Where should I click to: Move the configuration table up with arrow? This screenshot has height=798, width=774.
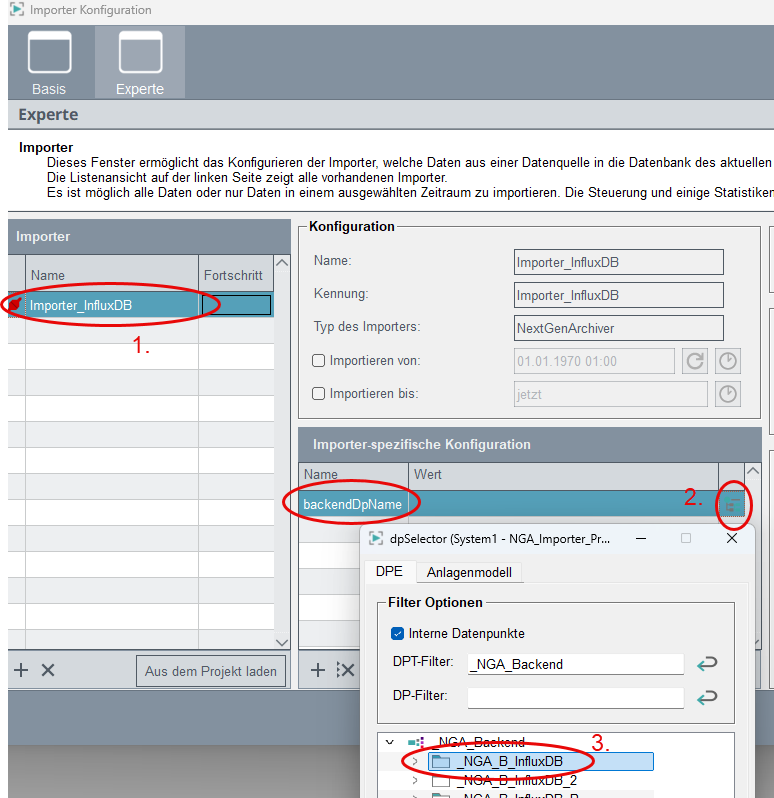point(753,471)
